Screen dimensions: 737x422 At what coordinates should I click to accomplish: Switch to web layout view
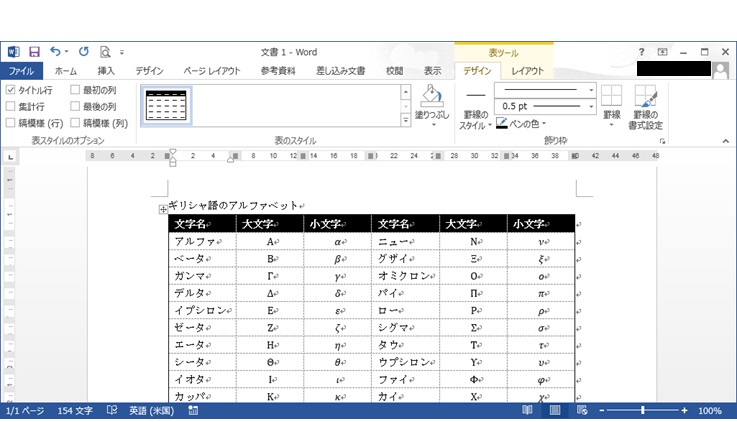582,410
